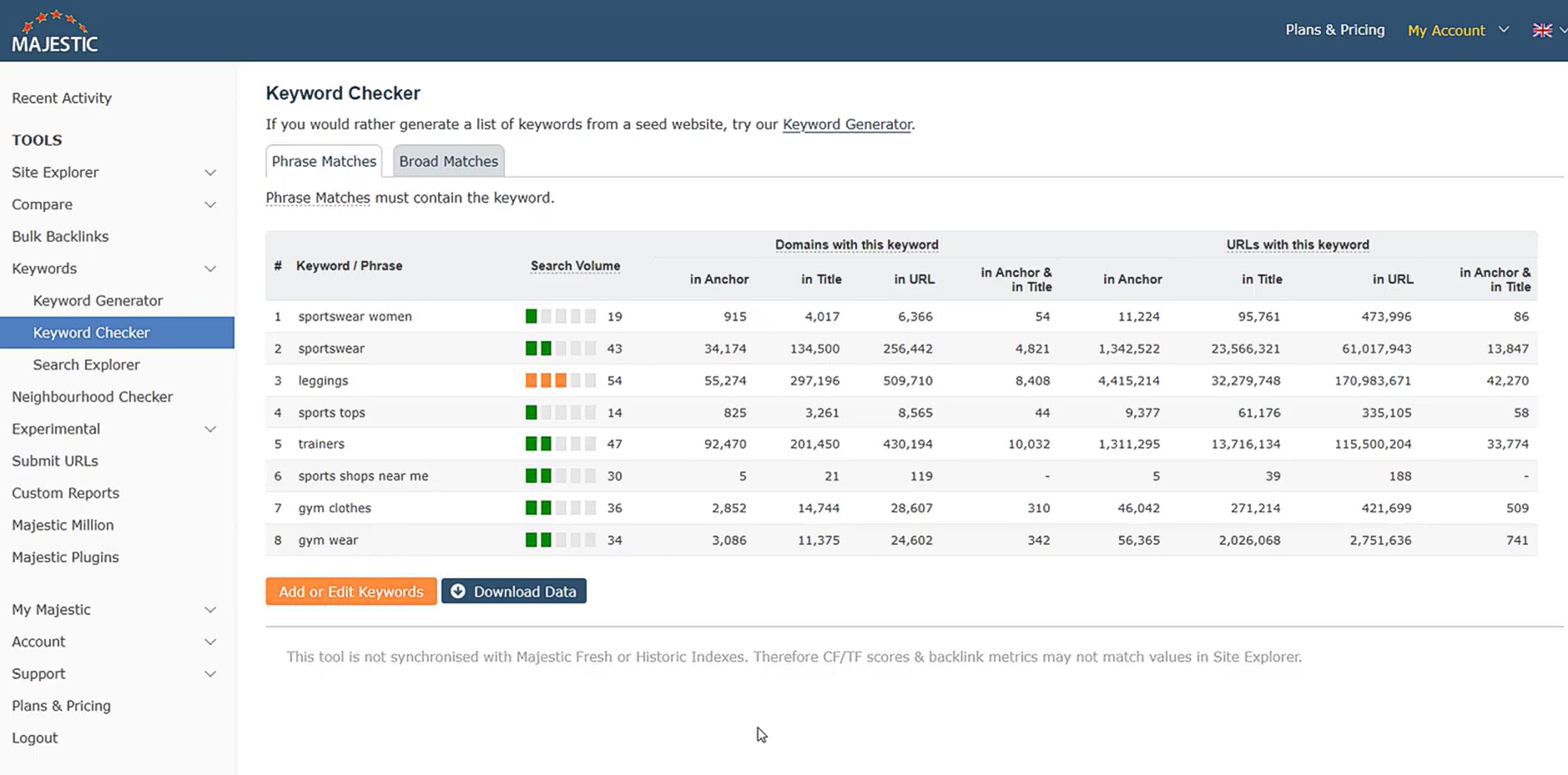Expand the Compare section chevron
Viewport: 1568px width, 775px height.
(x=210, y=204)
